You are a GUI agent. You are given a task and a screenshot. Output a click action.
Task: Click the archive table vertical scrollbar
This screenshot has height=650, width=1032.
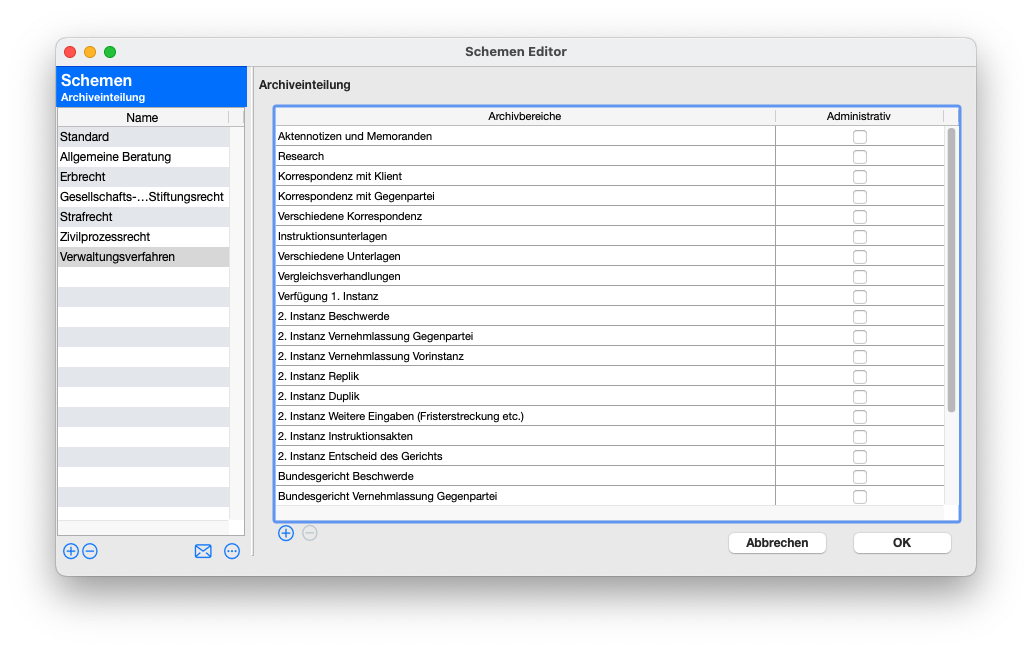click(951, 270)
